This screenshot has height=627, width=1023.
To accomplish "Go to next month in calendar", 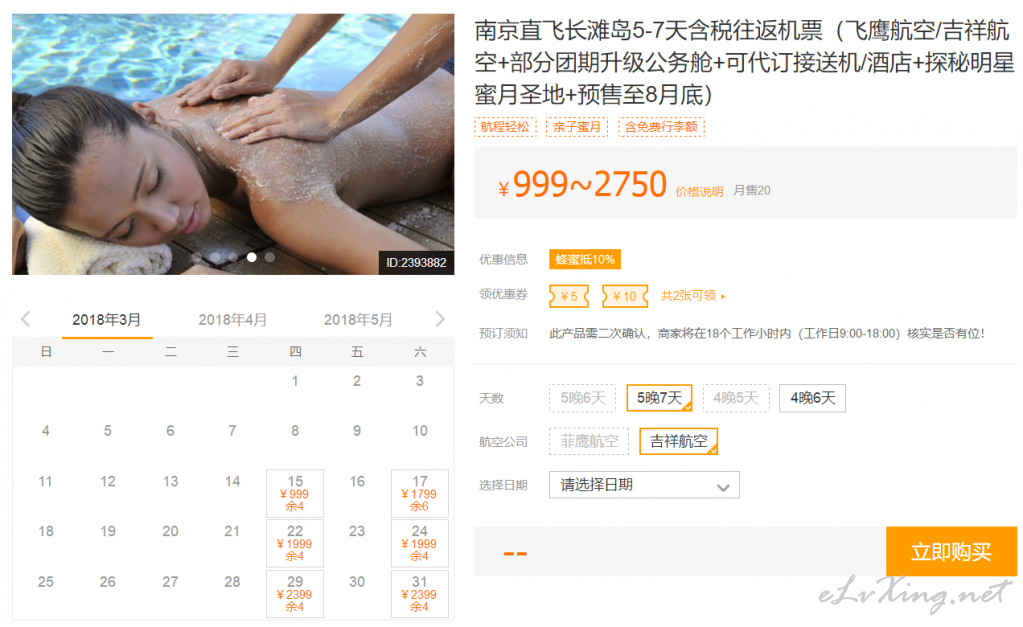I will click(x=440, y=319).
